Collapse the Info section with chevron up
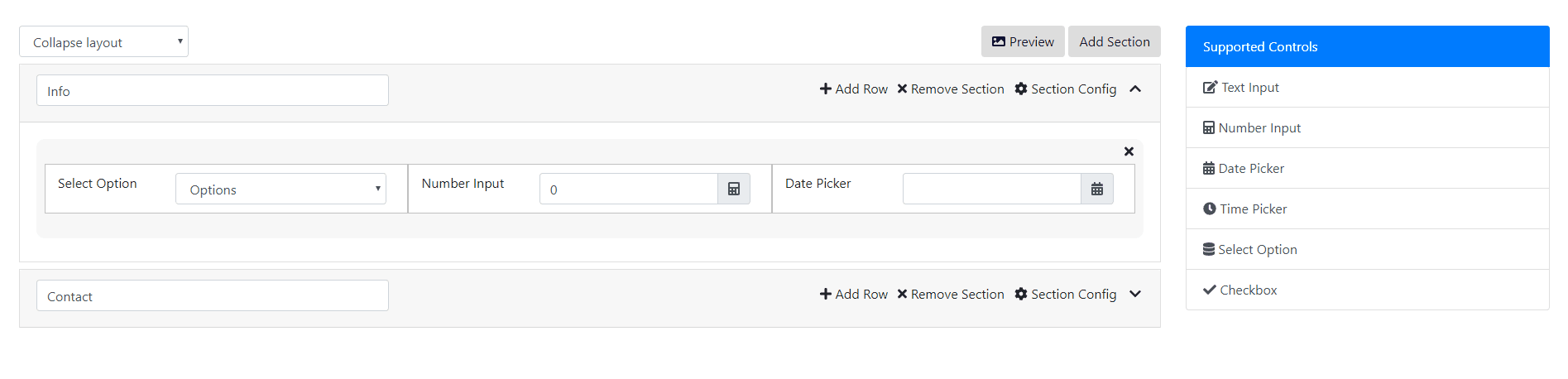 coord(1135,89)
